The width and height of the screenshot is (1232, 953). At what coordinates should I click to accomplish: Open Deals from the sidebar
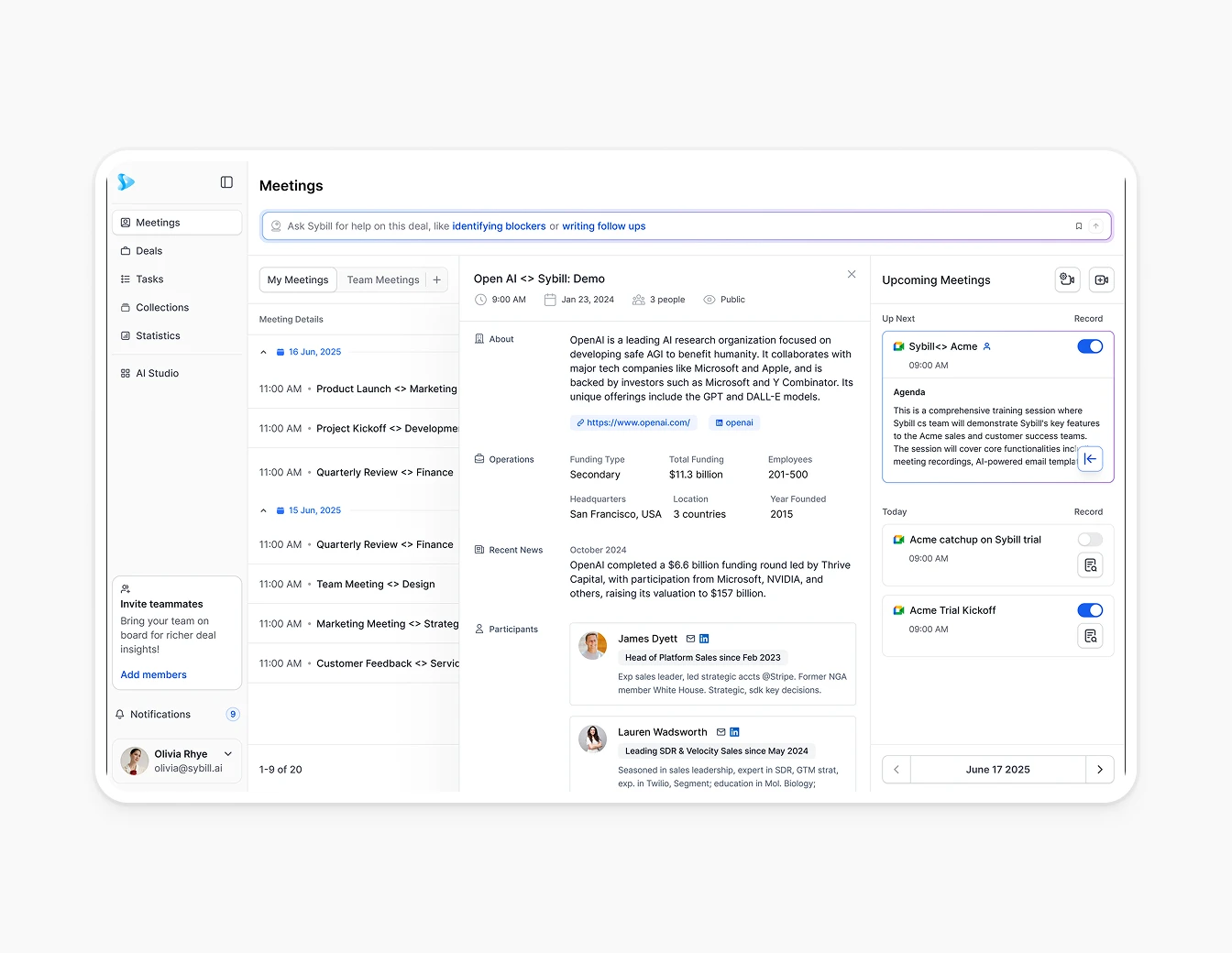pos(148,250)
